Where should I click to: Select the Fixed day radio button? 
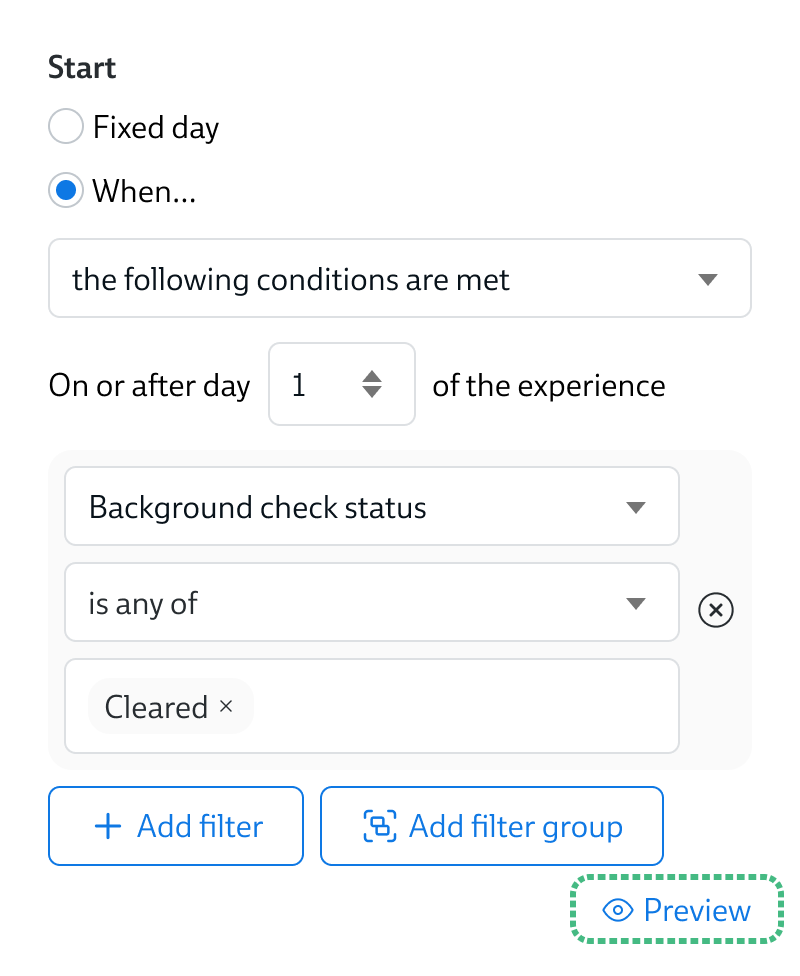click(x=66, y=128)
